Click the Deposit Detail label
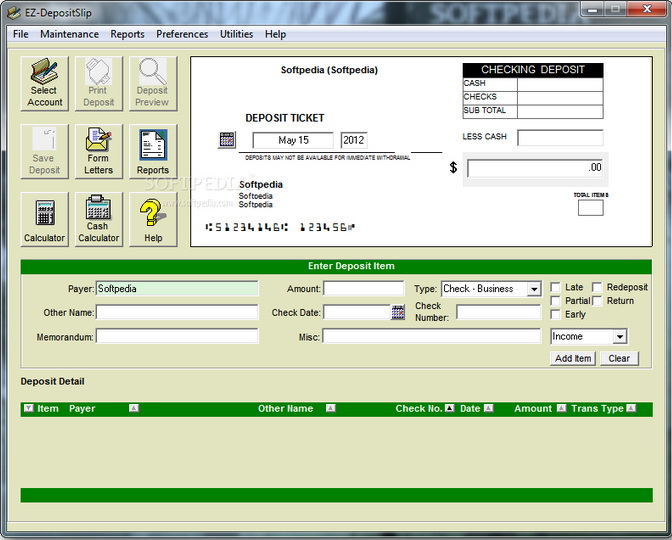Image resolution: width=672 pixels, height=540 pixels. 52,381
